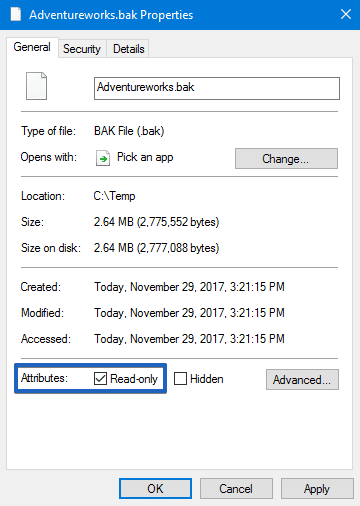The height and width of the screenshot is (506, 360).
Task: Click the Change... button
Action: coord(286,159)
